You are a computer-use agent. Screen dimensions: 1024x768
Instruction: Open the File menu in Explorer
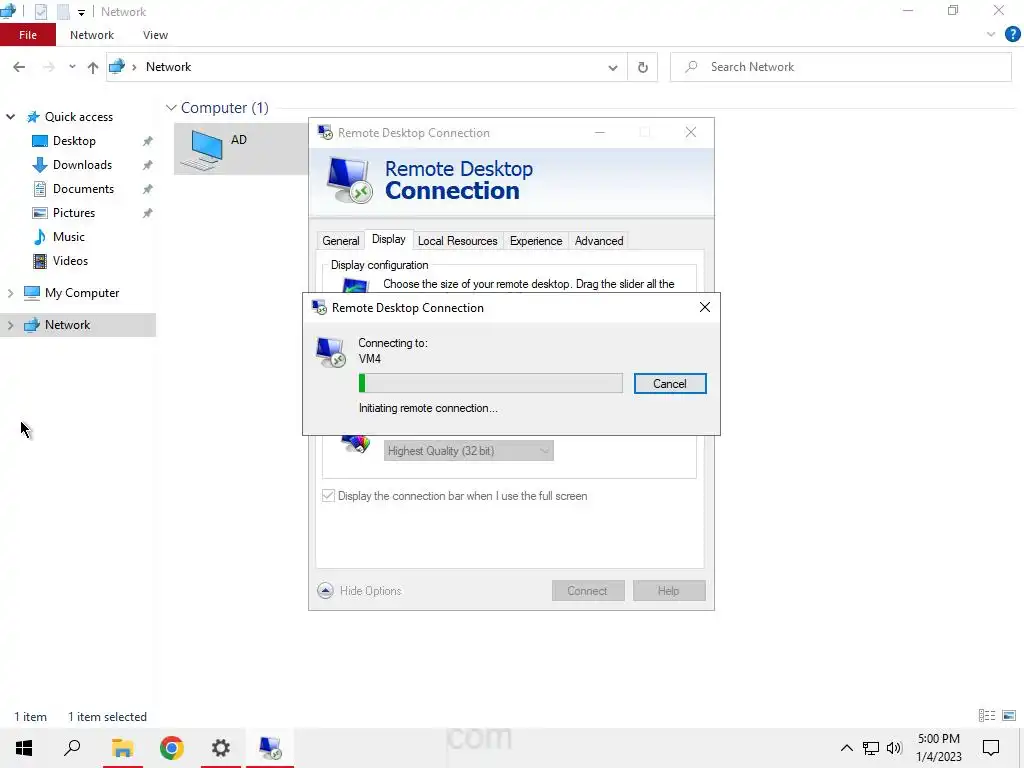27,35
